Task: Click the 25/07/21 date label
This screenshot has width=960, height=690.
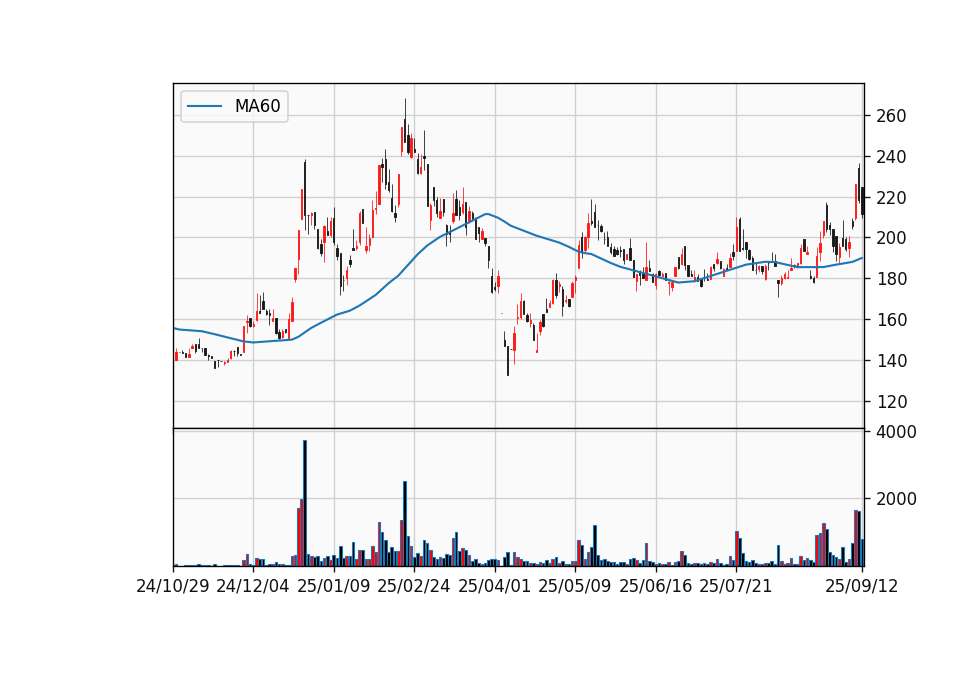Action: tap(736, 586)
